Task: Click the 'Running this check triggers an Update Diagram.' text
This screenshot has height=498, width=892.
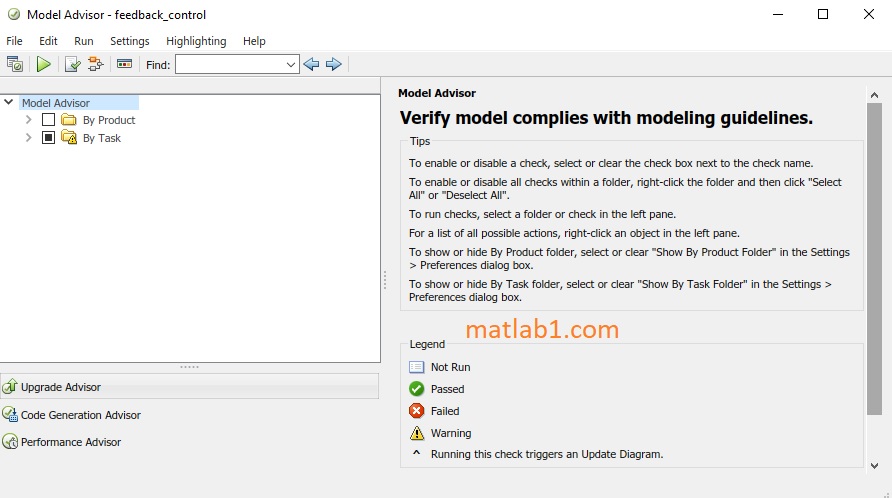Action: (x=547, y=454)
